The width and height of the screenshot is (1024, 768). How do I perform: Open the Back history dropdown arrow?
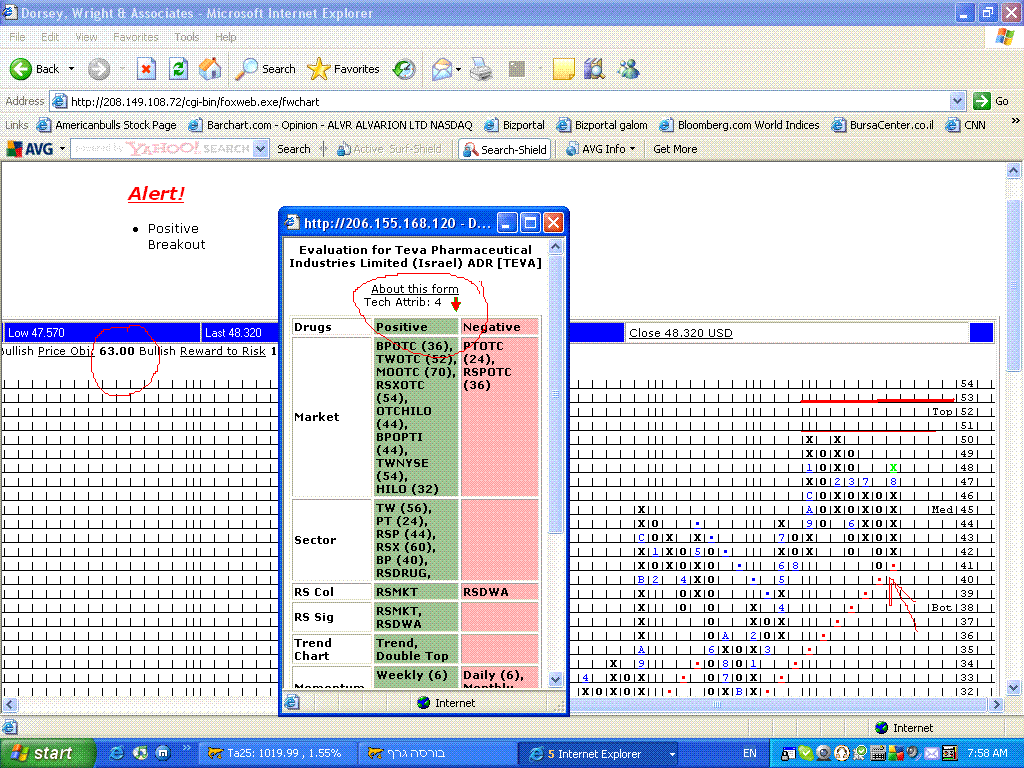pos(71,69)
